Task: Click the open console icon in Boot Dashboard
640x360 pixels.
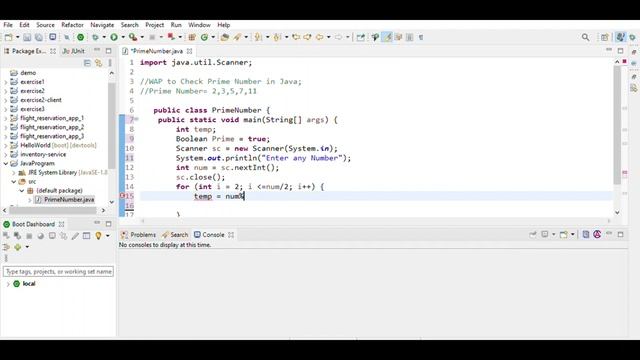Action: [x=52, y=236]
